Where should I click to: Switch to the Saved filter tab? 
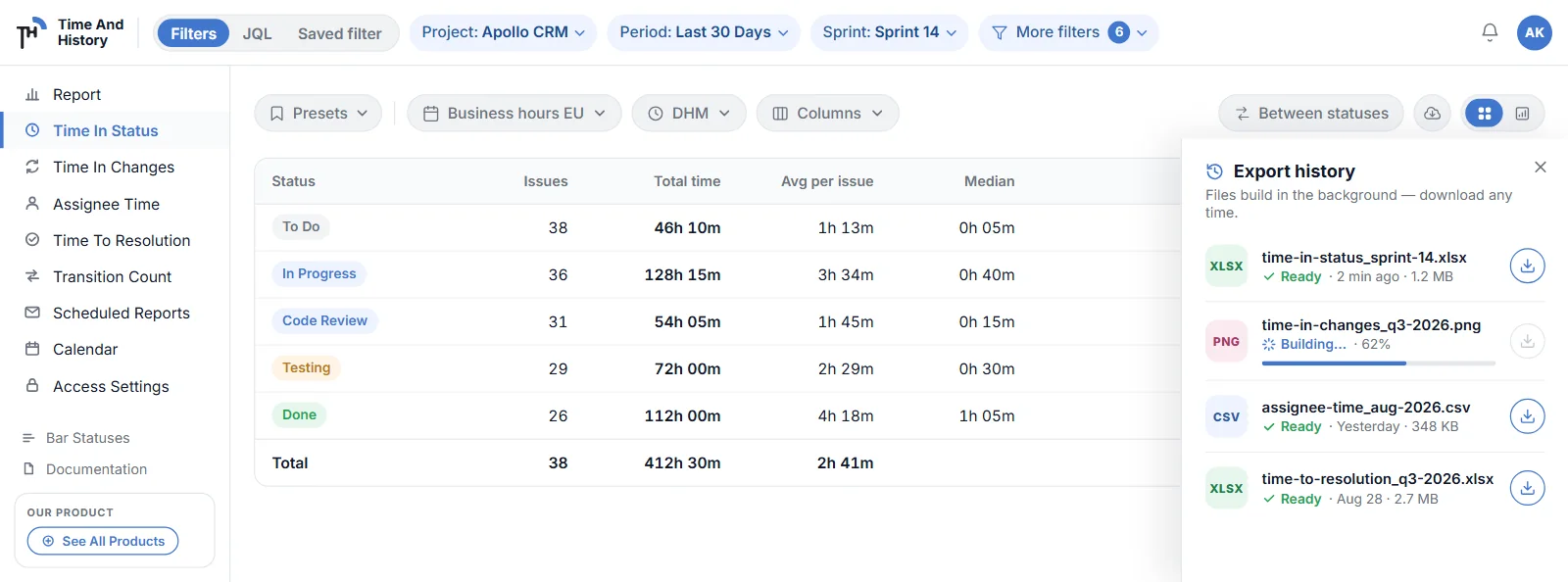[339, 33]
